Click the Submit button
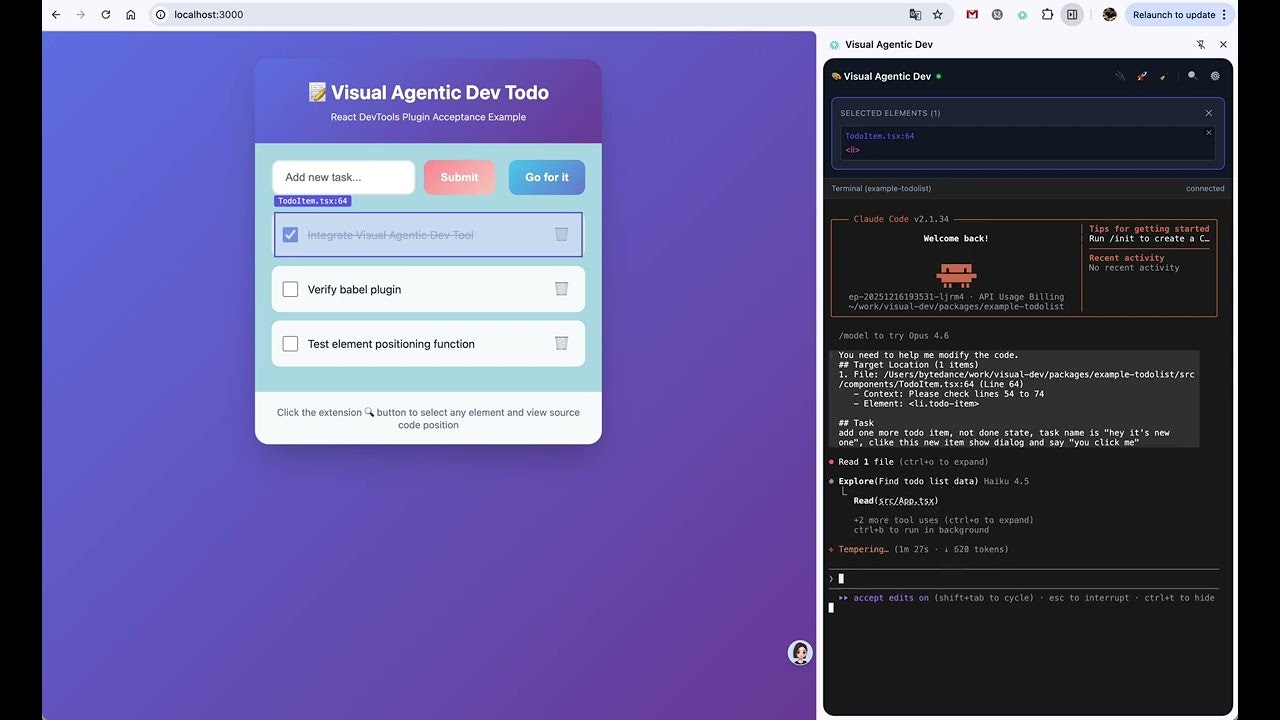 pyautogui.click(x=459, y=177)
